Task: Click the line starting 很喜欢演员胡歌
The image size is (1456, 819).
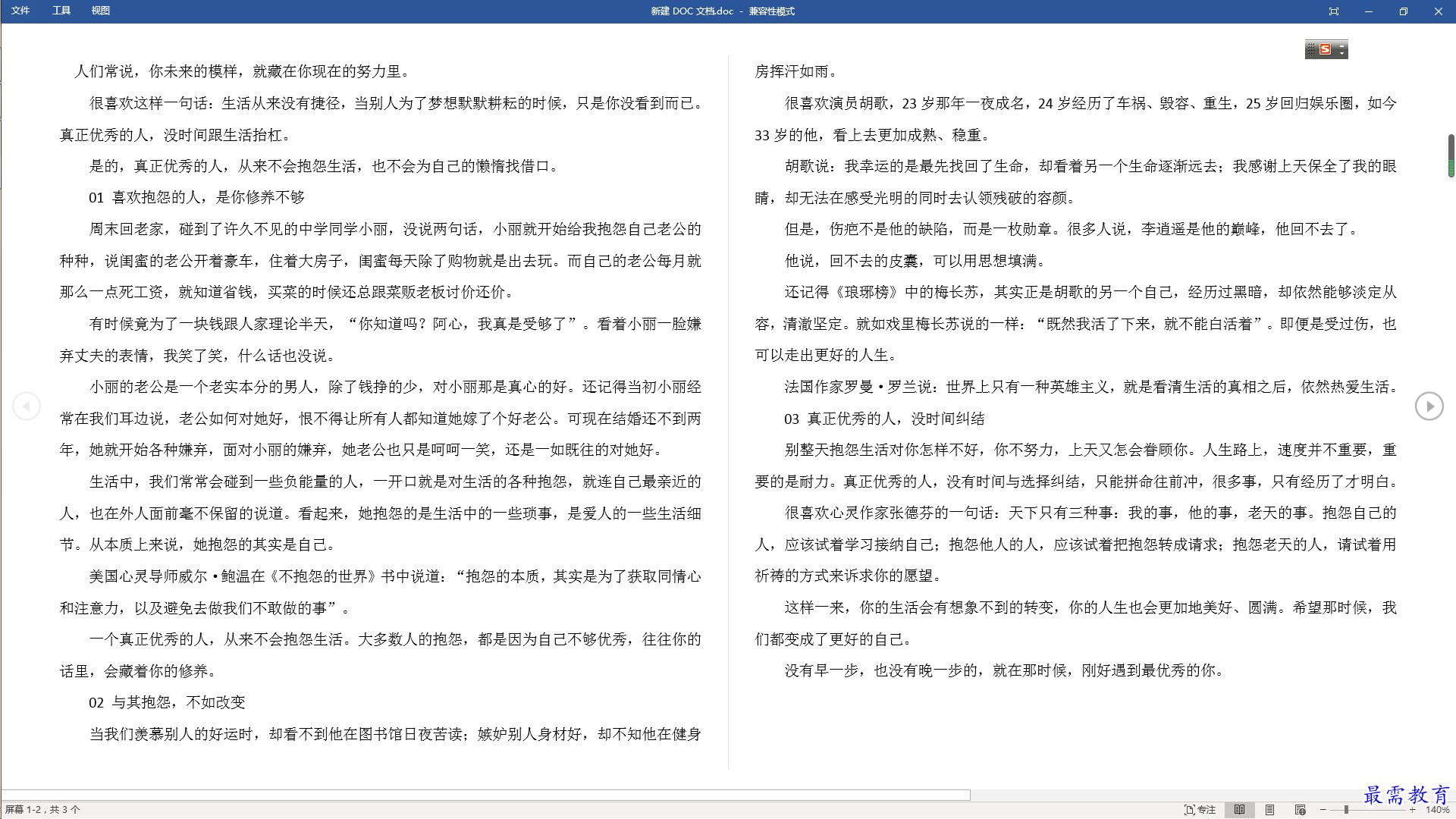Action: tap(1090, 103)
